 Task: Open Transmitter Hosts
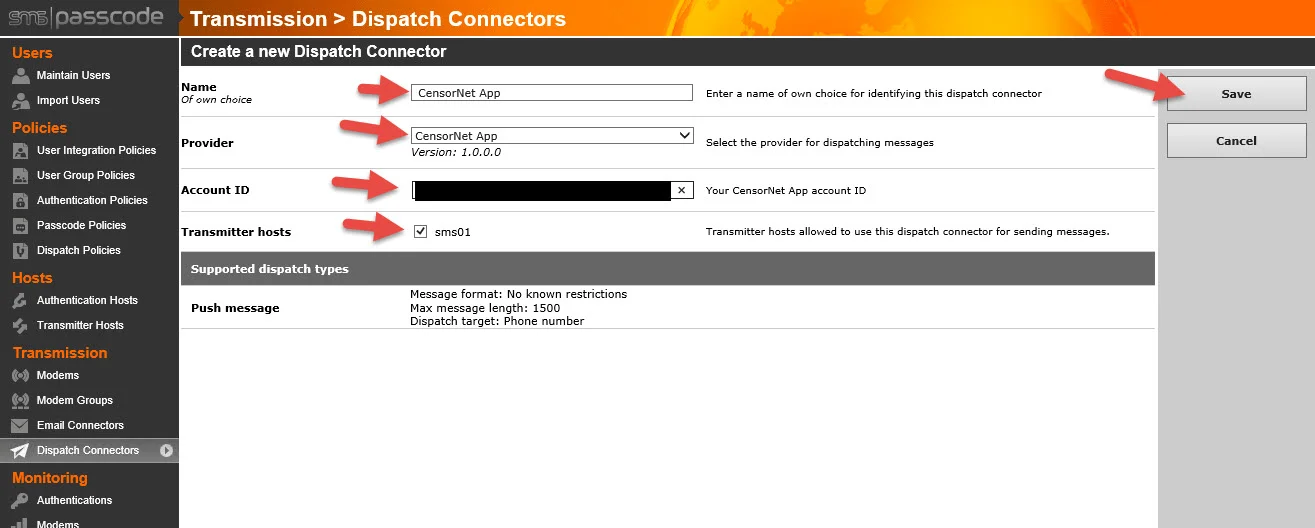tap(80, 326)
